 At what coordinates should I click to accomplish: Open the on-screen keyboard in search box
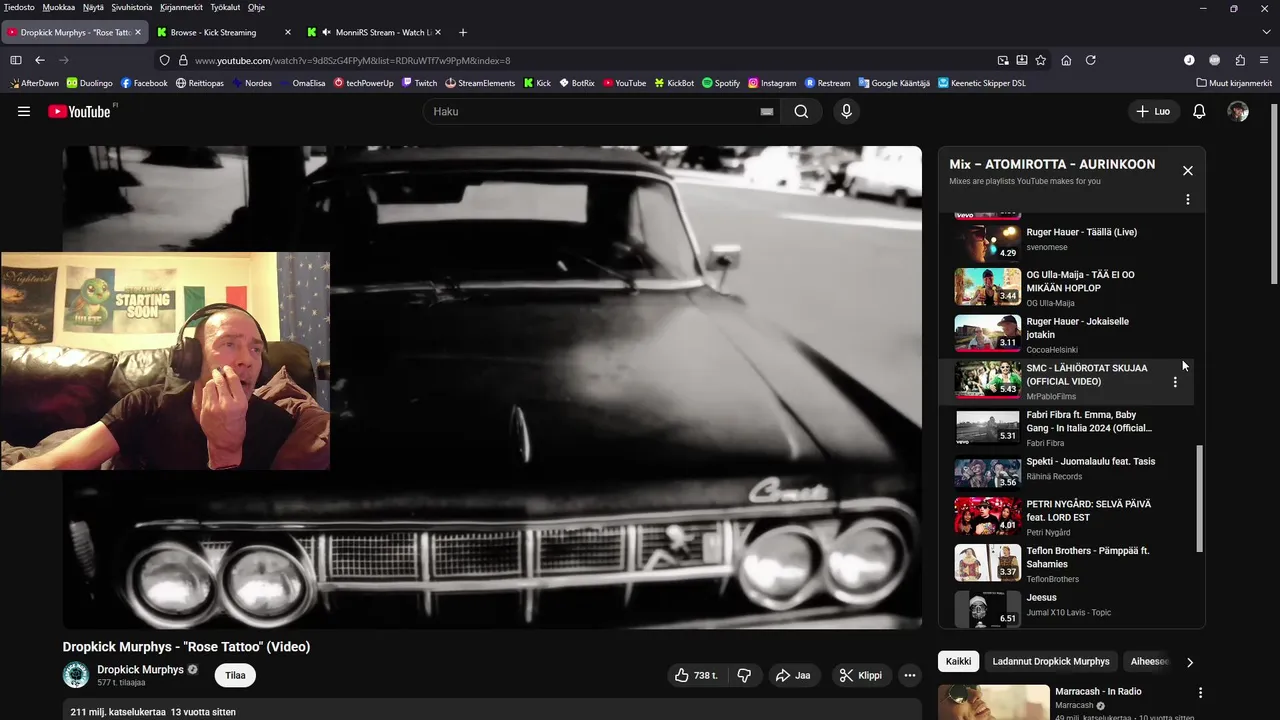click(766, 112)
